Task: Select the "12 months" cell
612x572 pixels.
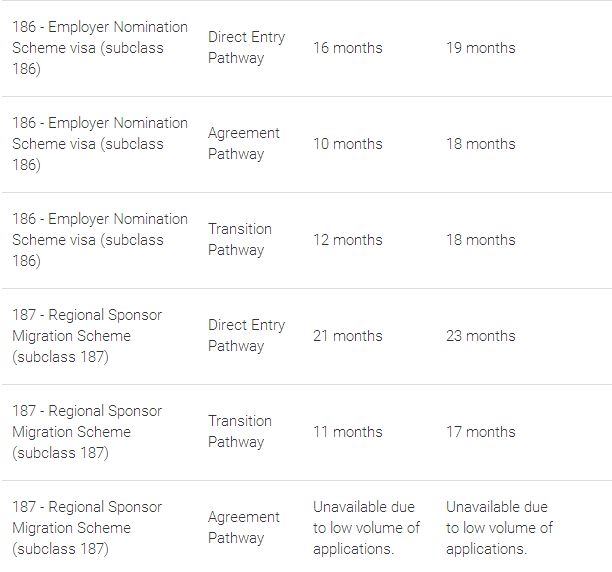Action: (348, 240)
